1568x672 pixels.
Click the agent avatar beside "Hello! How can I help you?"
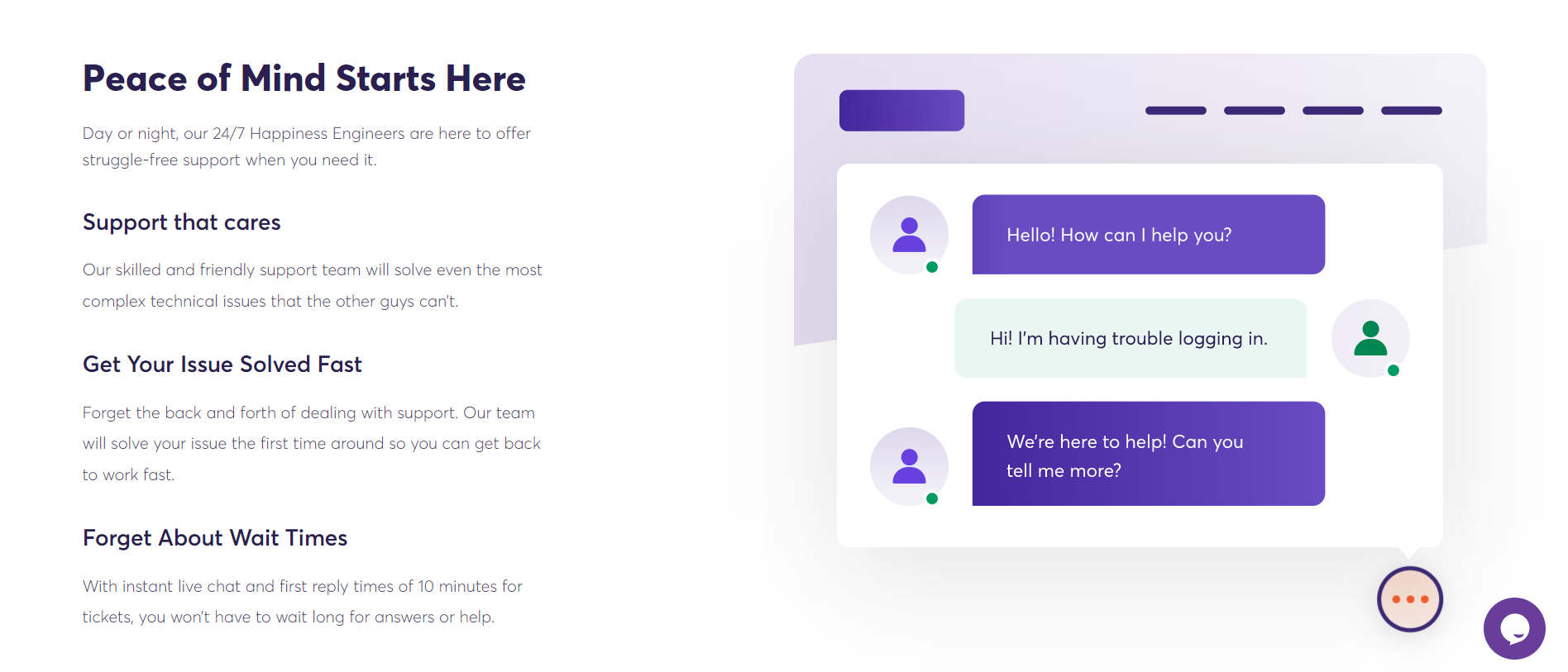[909, 235]
